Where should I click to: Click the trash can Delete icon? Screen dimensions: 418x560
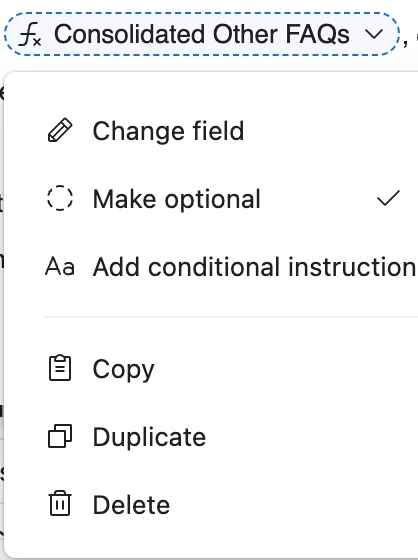(60, 503)
